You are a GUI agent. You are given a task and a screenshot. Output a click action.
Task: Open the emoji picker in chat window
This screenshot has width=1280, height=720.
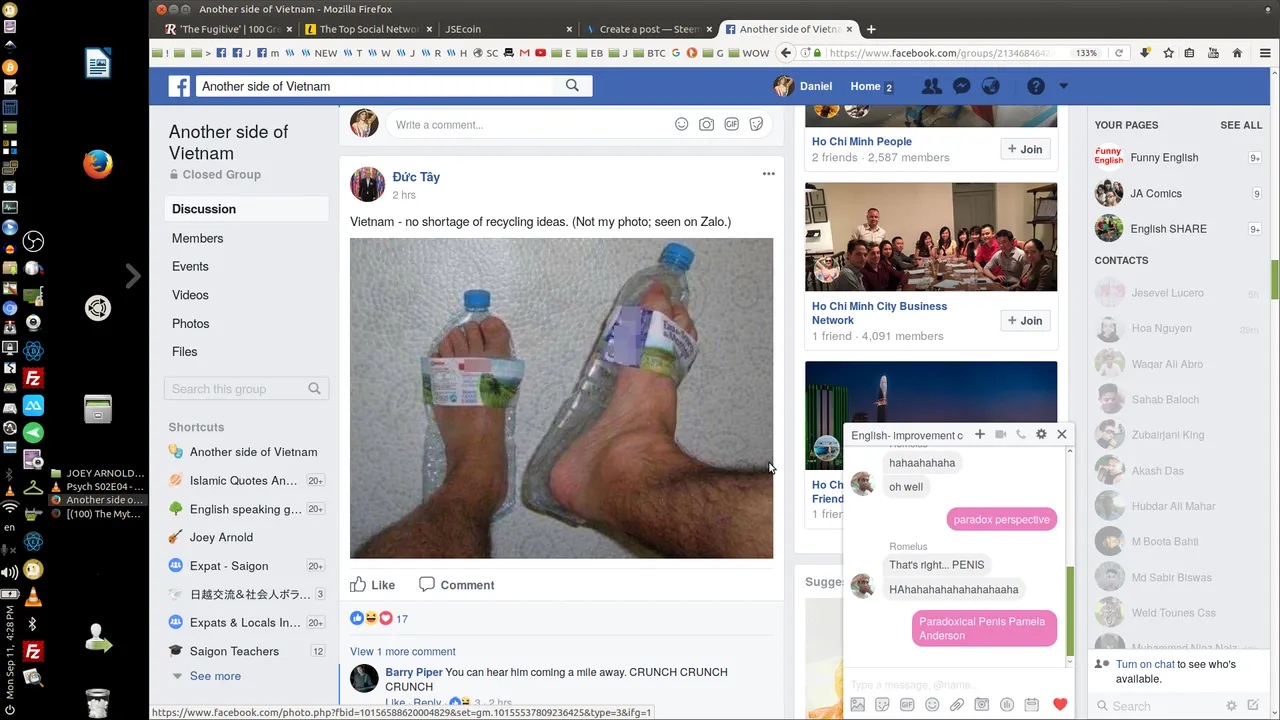point(932,705)
